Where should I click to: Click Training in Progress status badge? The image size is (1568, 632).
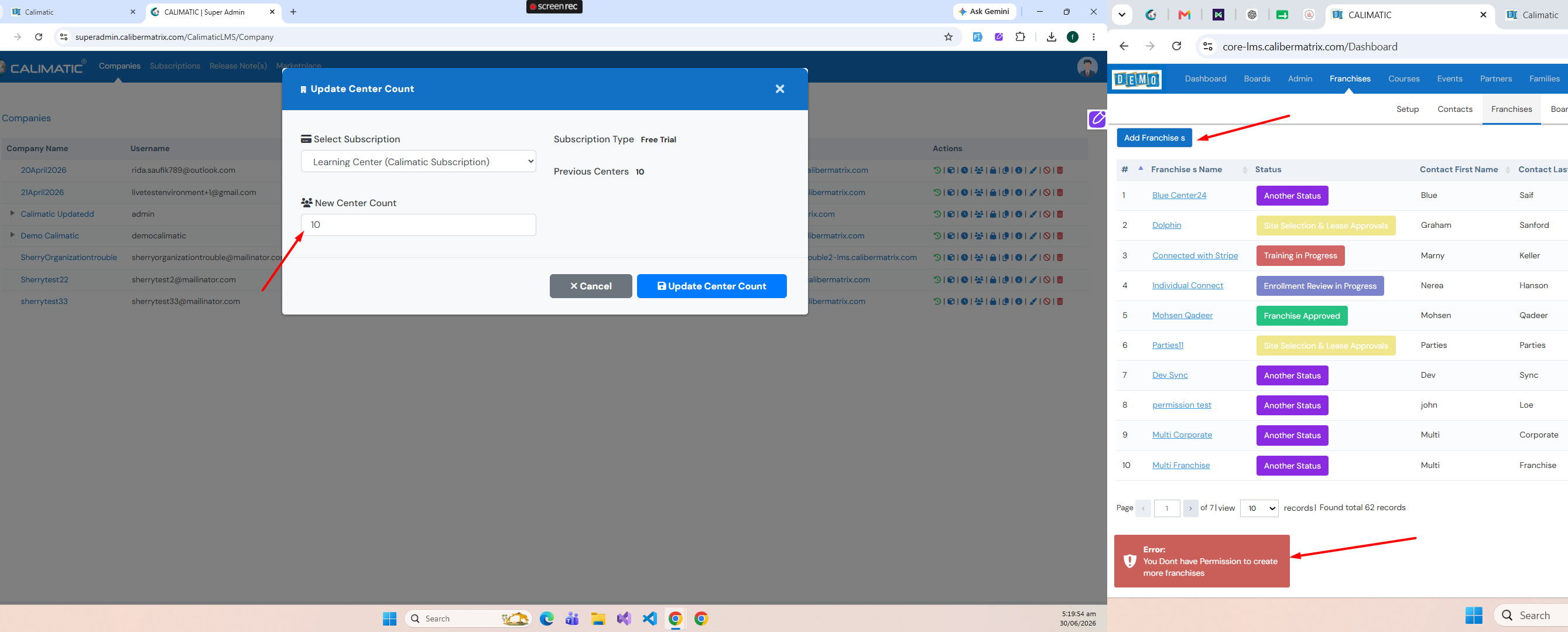pos(1300,256)
